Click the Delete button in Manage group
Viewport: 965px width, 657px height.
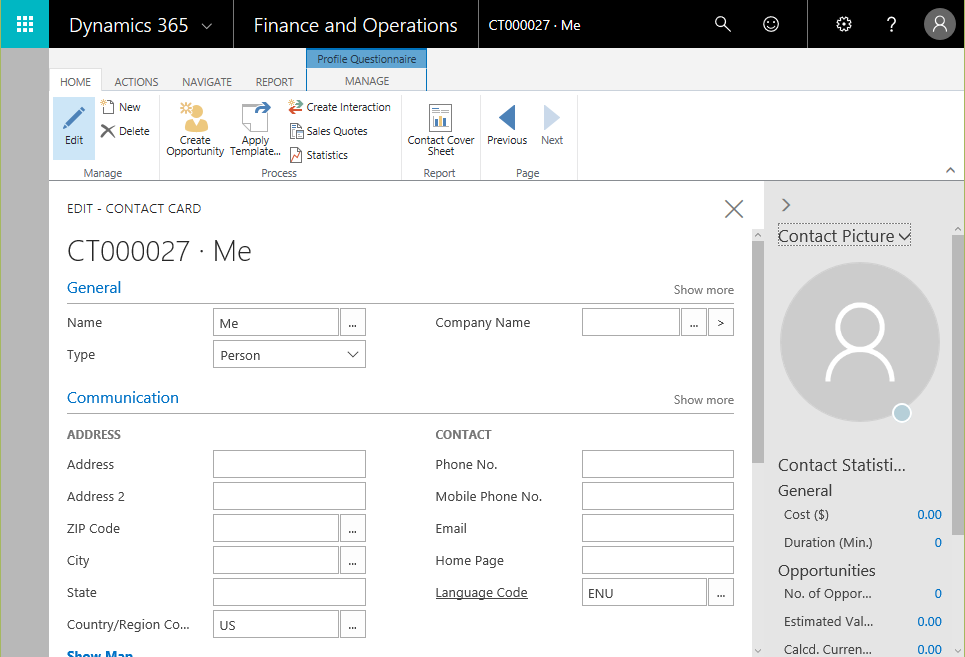(125, 131)
